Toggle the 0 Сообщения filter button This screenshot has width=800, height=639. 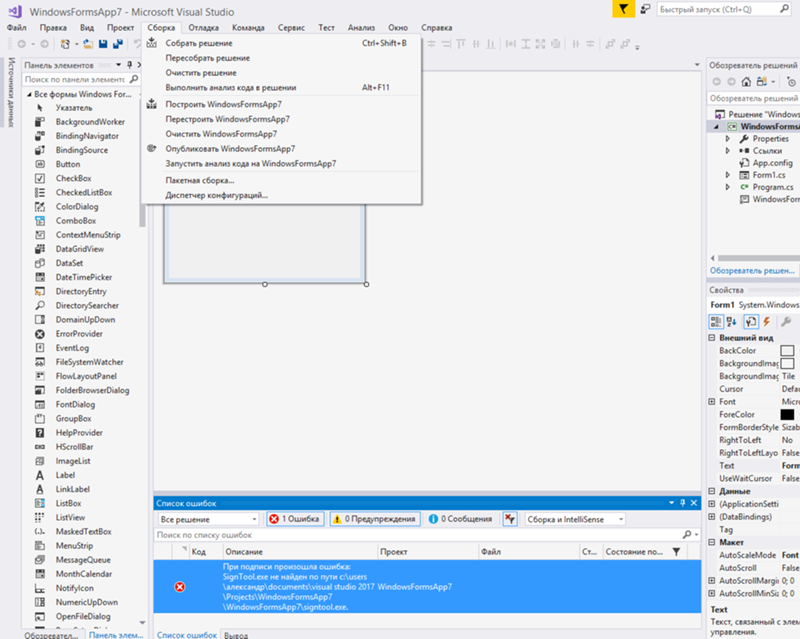460,519
